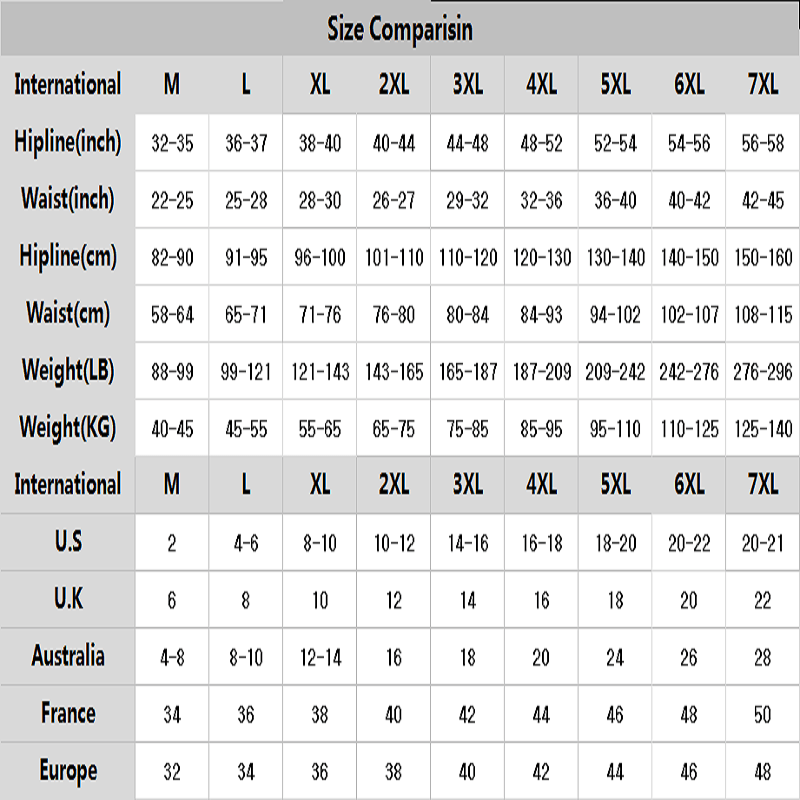Click the Waist(cm) row header
Image resolution: width=800 pixels, height=800 pixels.
click(68, 313)
